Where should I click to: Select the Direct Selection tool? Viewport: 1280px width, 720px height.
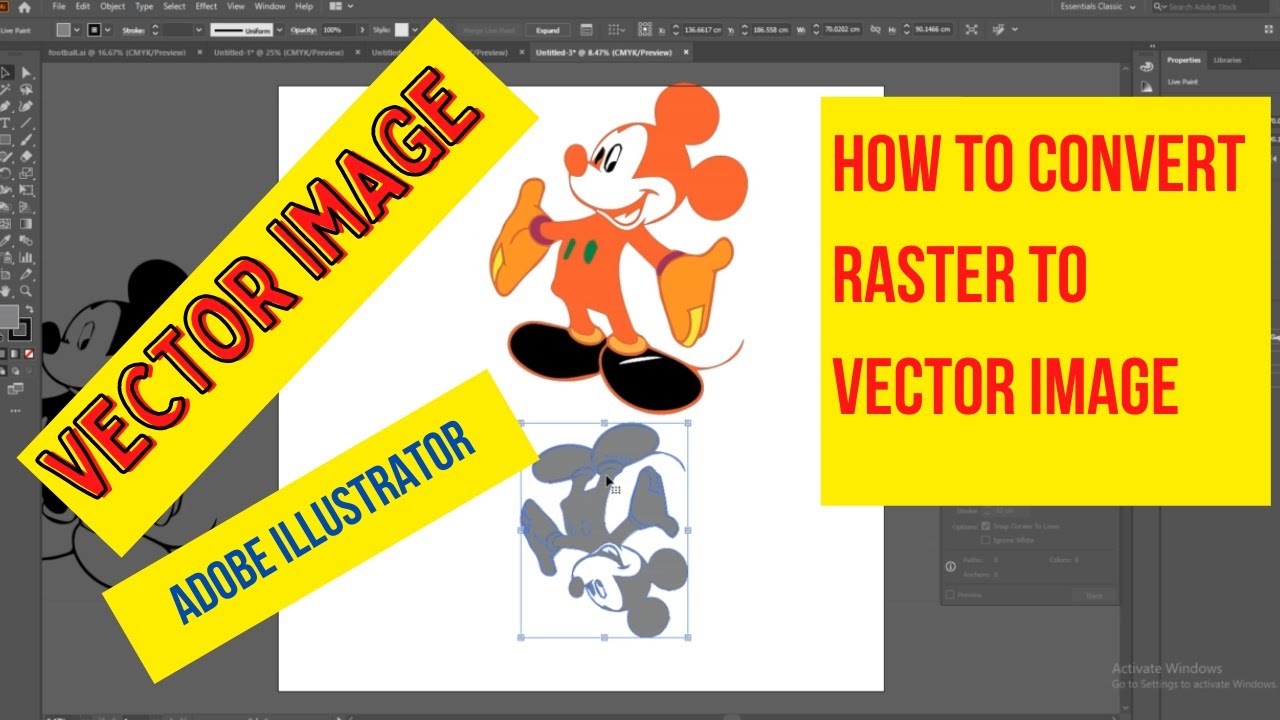pyautogui.click(x=26, y=73)
